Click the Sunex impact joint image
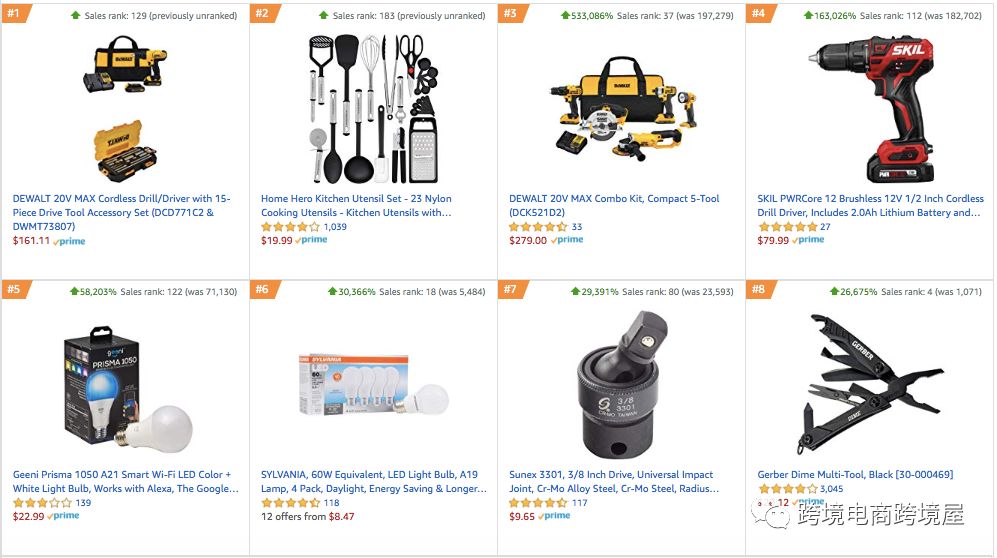This screenshot has height=558, width=997. (x=621, y=385)
